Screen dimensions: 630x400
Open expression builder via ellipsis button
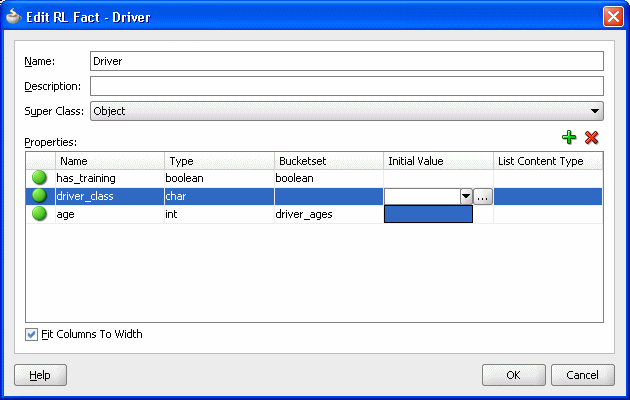pos(483,196)
